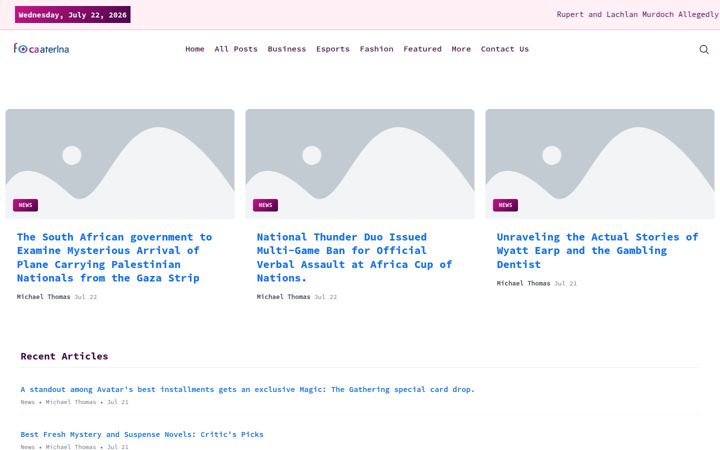Click the caaterina site logo
Screen dimensions: 720x450
pos(41,48)
